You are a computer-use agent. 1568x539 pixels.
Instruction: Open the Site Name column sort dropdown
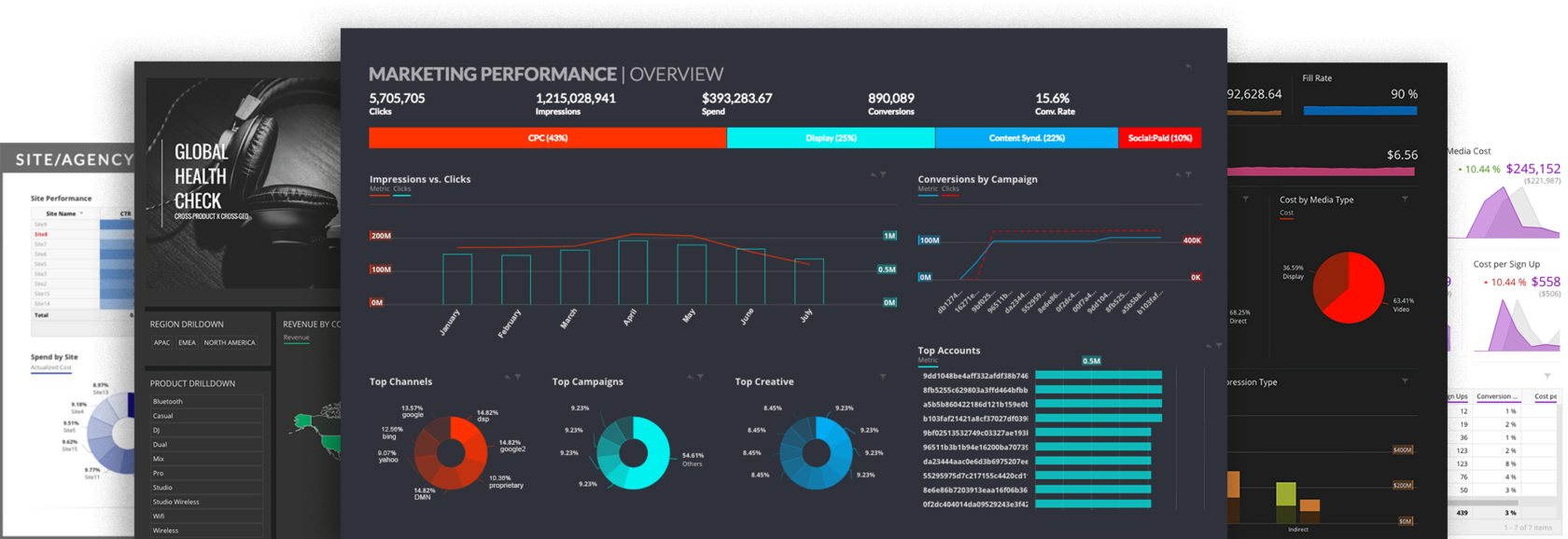click(x=81, y=214)
